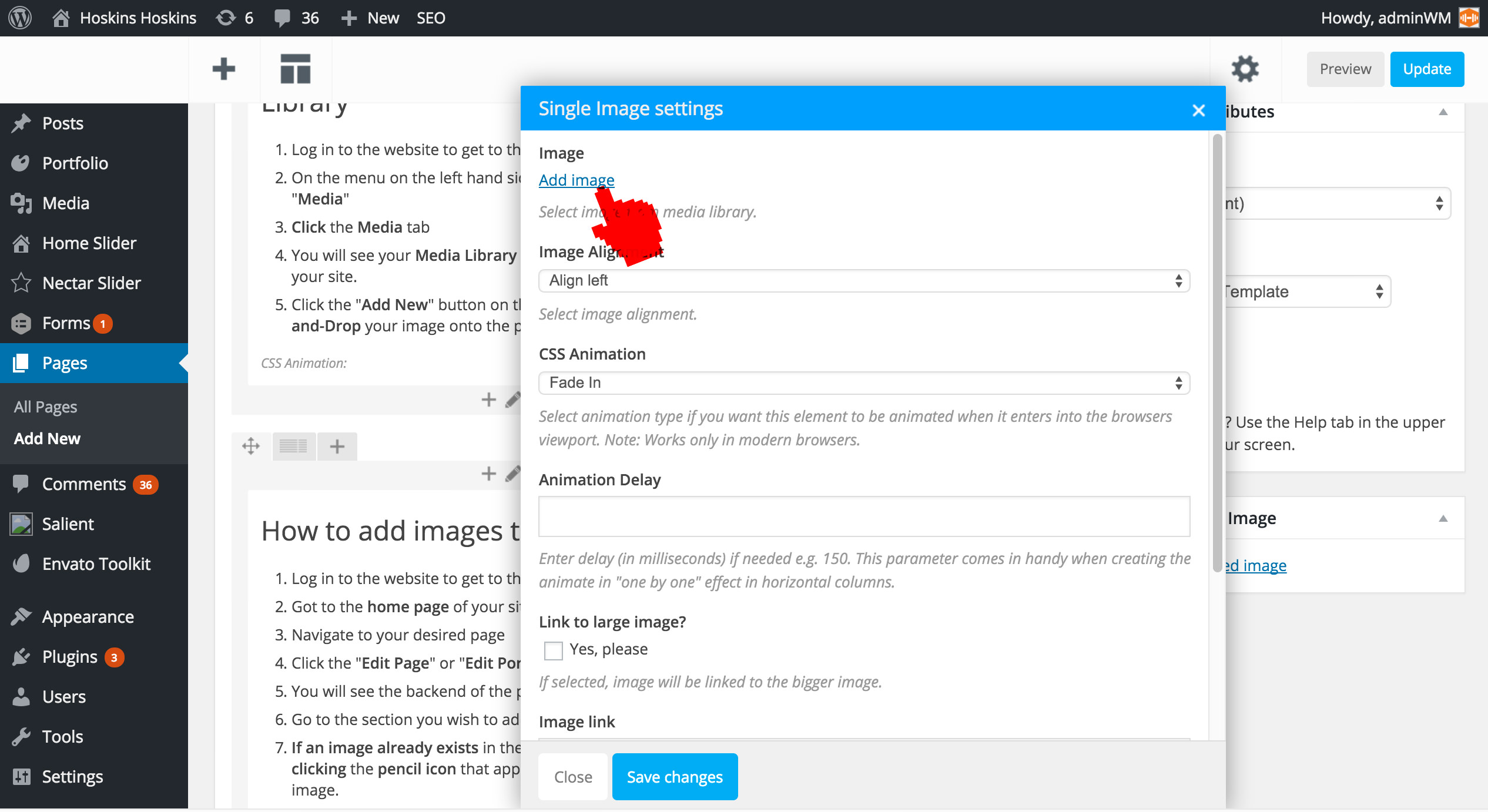The width and height of the screenshot is (1488, 812).
Task: Click the Nectar Slider star icon
Action: pos(21,283)
